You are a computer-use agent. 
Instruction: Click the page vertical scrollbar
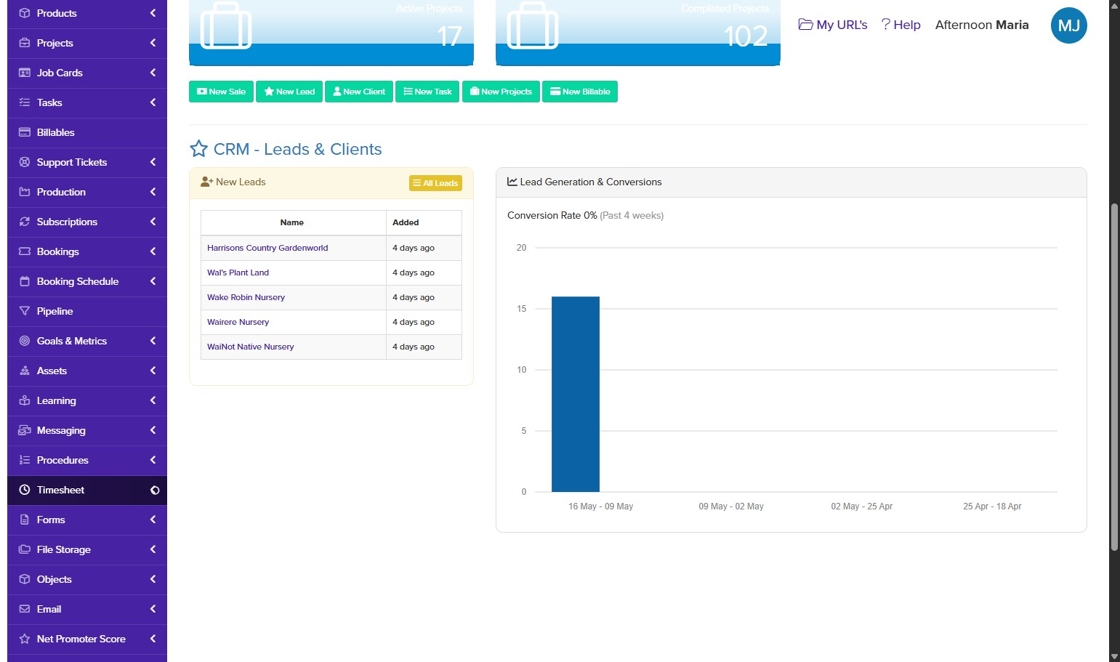tap(1114, 378)
